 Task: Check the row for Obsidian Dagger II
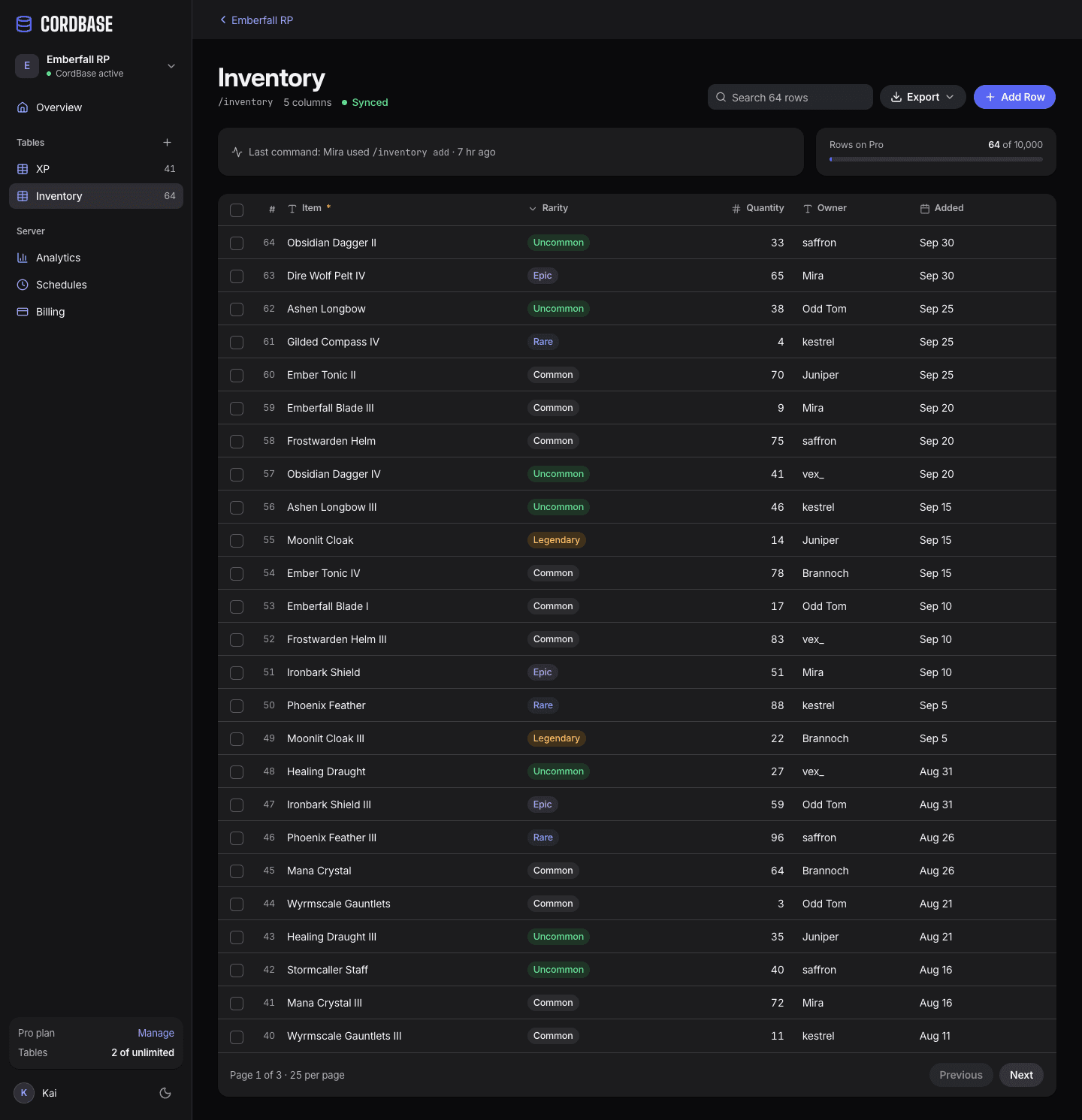(x=237, y=243)
